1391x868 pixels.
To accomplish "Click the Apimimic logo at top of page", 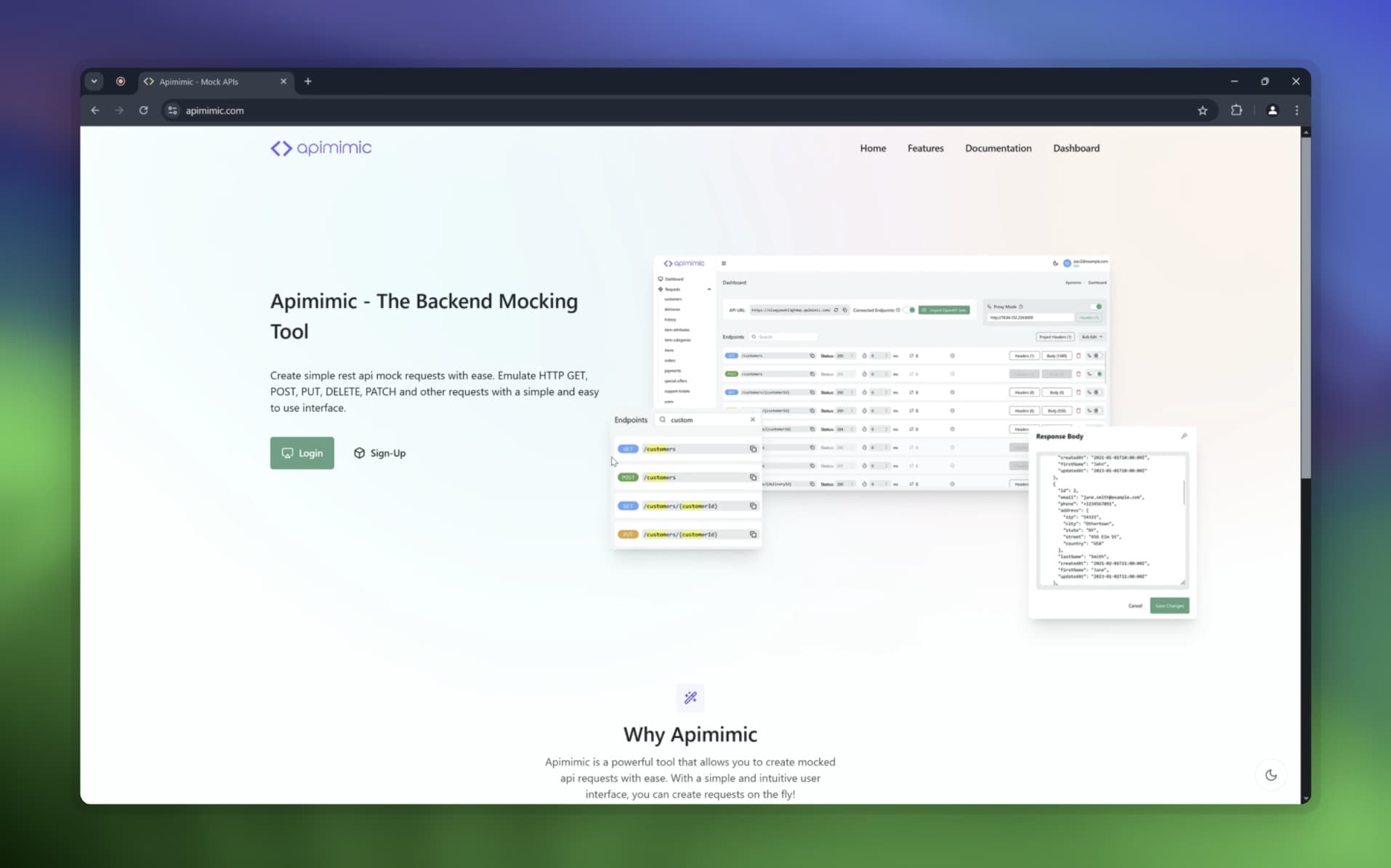I will pos(320,148).
